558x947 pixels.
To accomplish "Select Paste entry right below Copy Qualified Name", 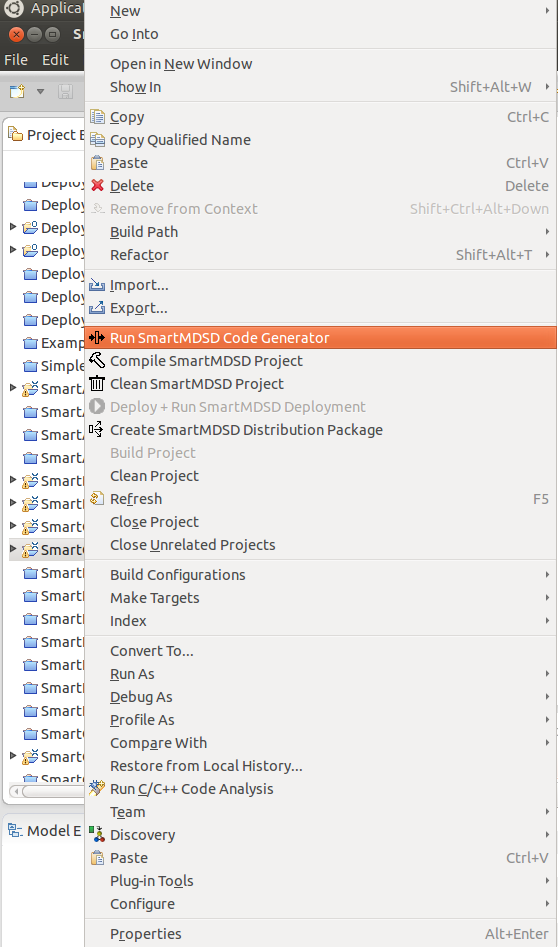I will point(320,163).
